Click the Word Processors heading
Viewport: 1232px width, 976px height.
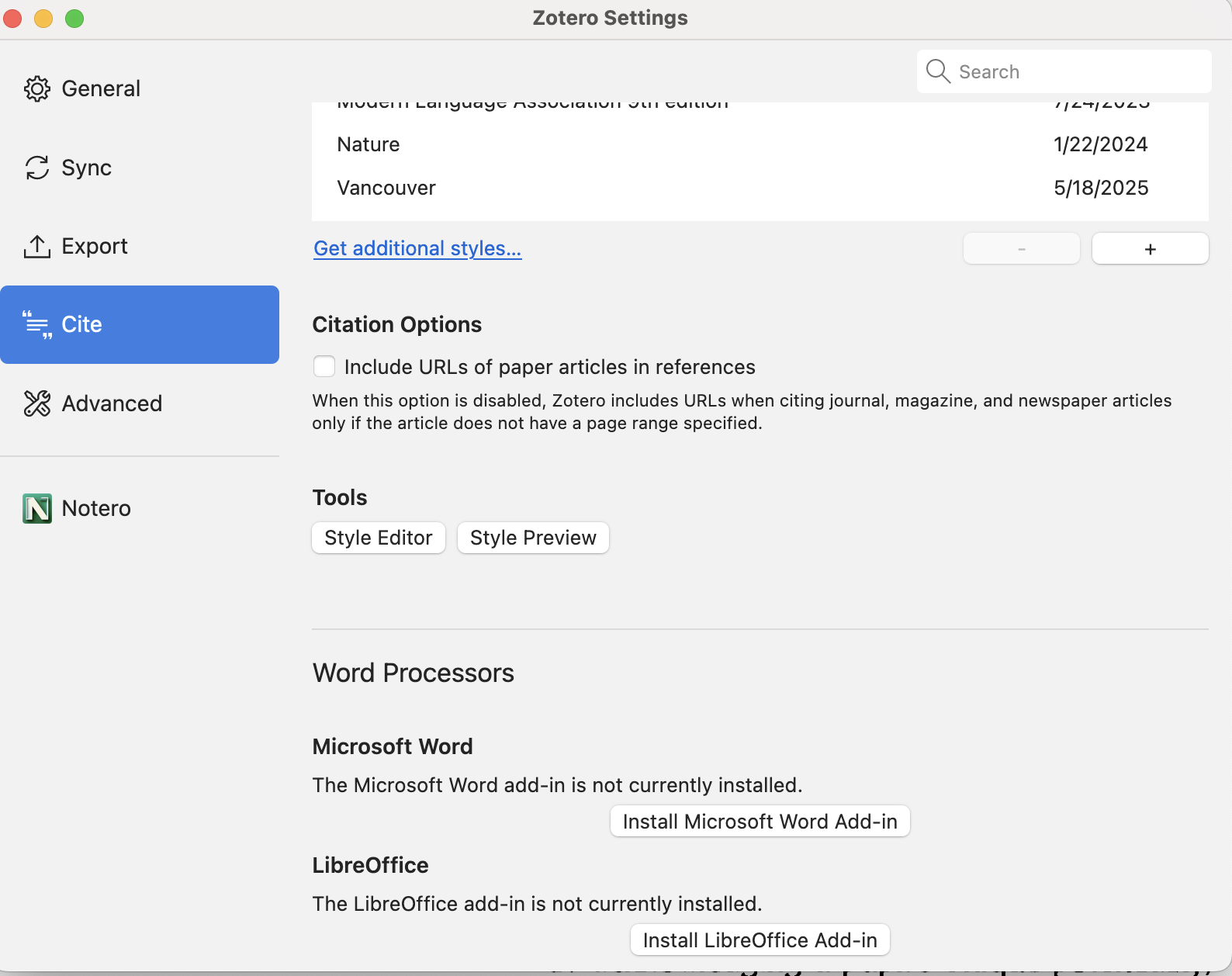[x=414, y=673]
